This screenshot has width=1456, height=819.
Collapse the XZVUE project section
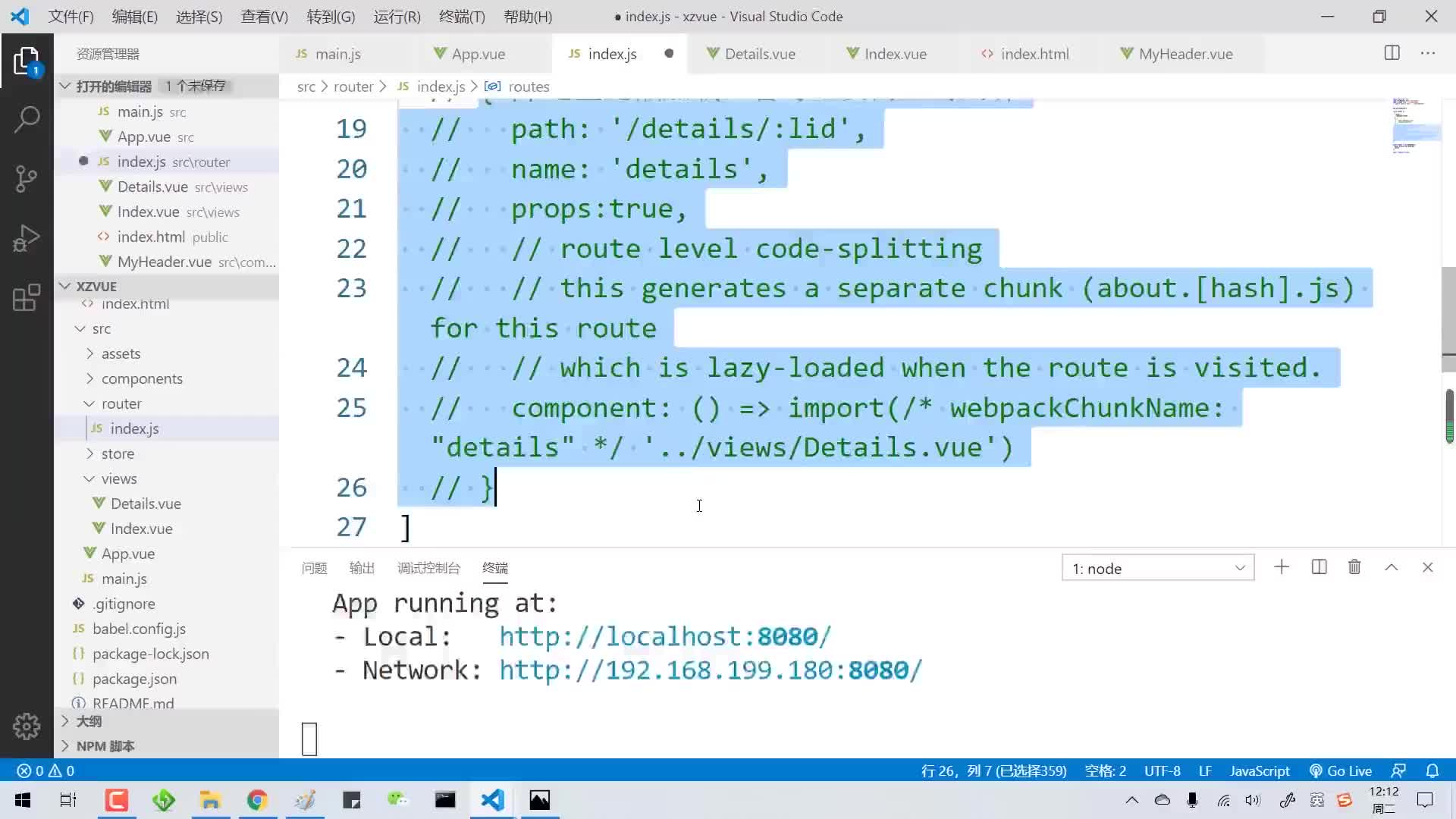pos(66,286)
